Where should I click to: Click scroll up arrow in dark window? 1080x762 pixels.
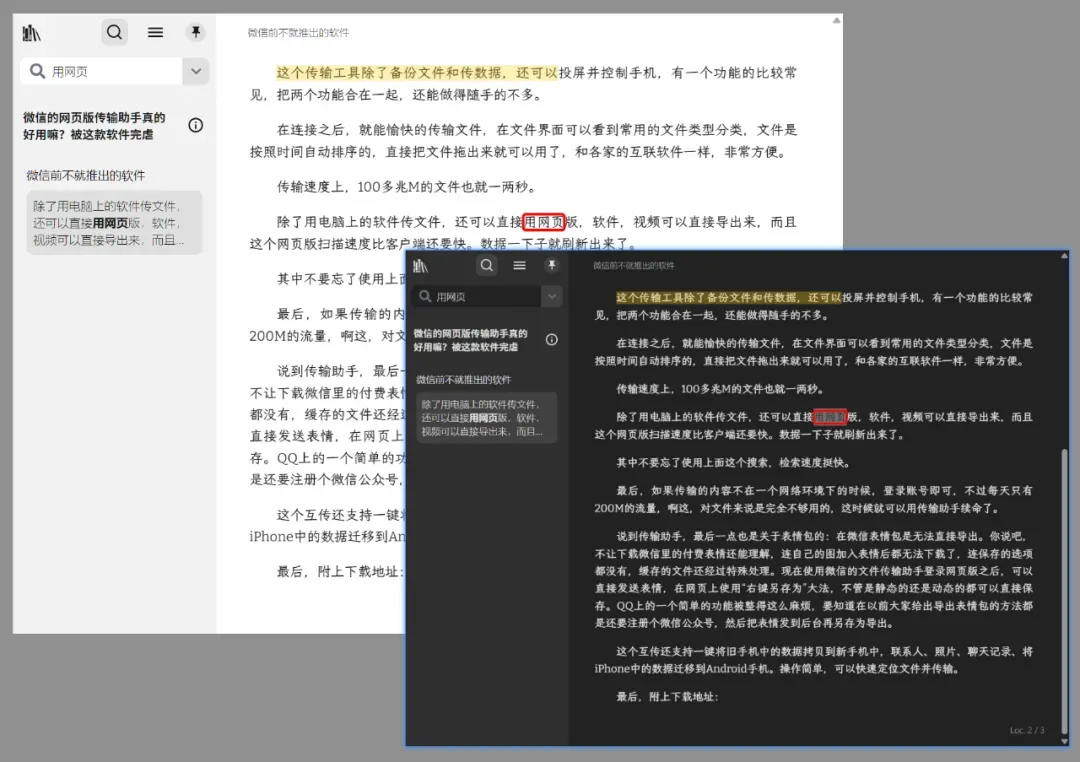point(1064,256)
